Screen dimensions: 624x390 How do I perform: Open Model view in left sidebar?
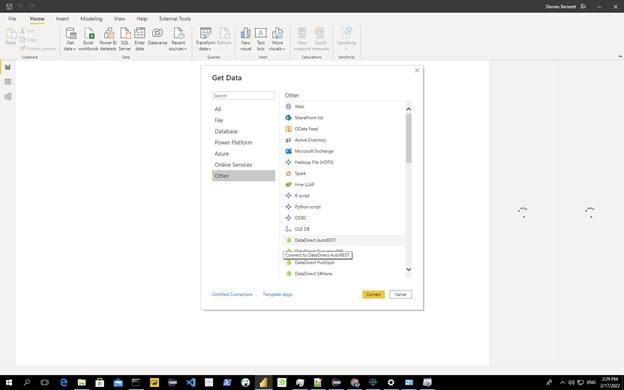click(x=8, y=97)
